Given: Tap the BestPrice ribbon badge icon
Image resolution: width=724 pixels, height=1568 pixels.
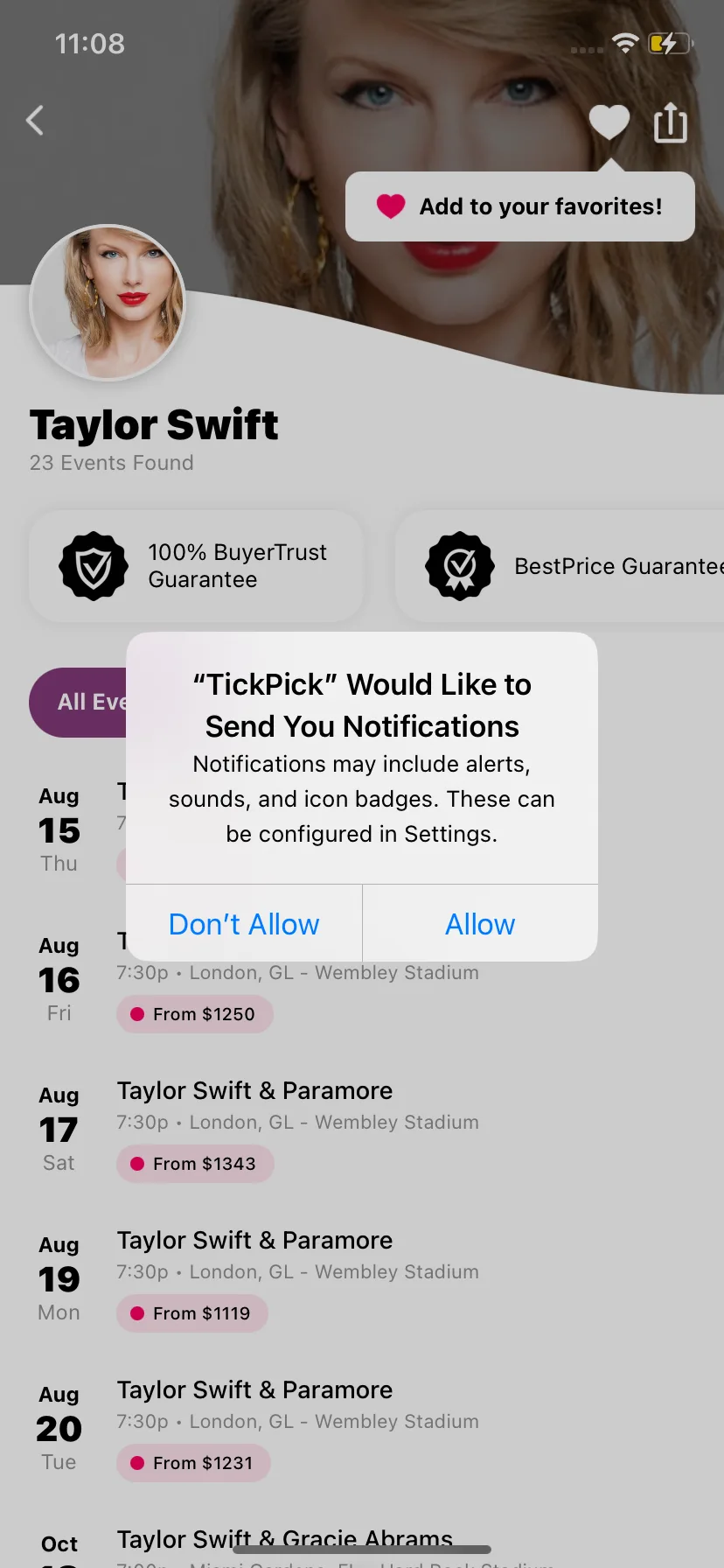Looking at the screenshot, I should [x=460, y=567].
